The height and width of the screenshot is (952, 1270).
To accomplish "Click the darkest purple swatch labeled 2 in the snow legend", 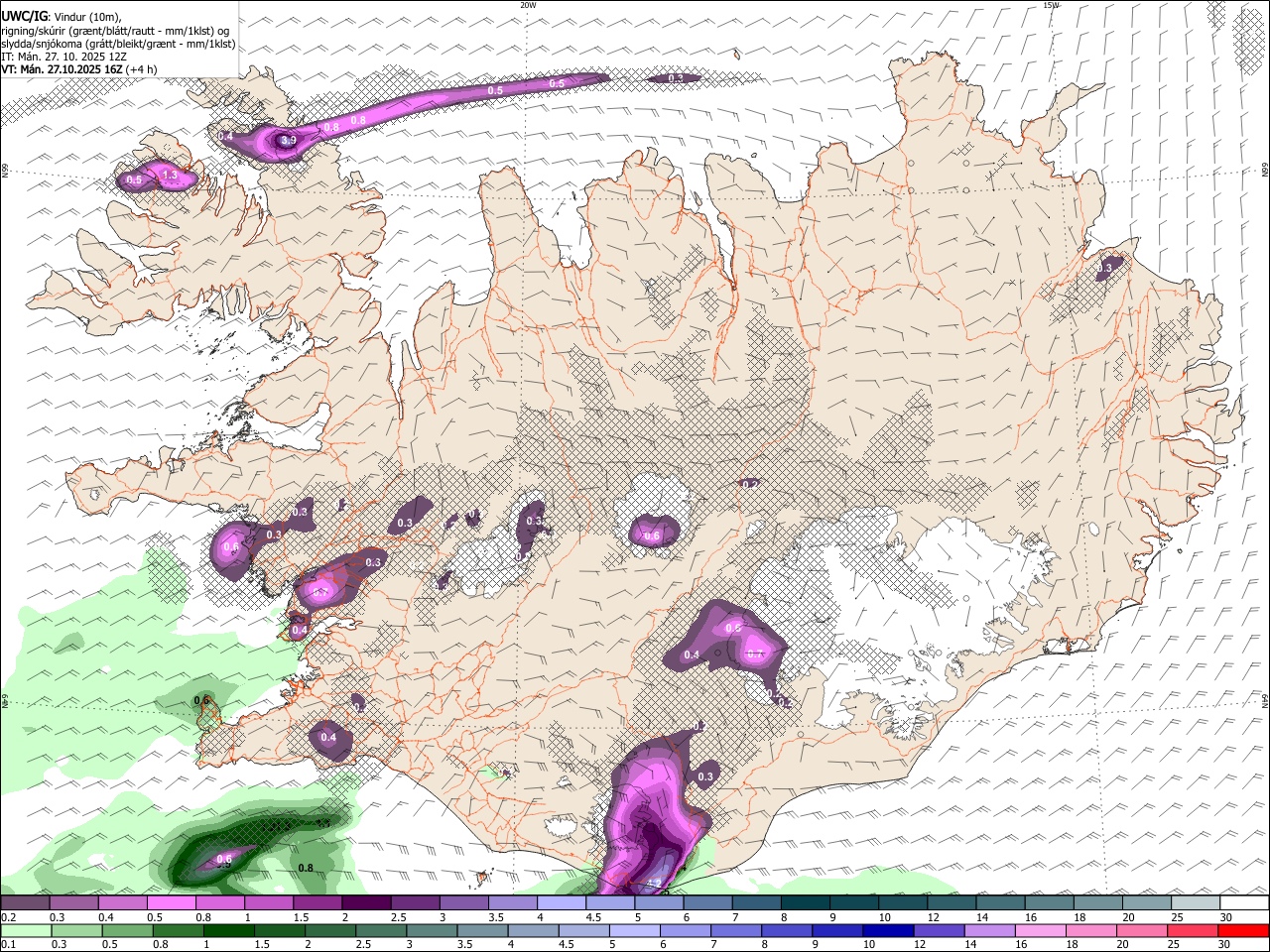I will 365,903.
